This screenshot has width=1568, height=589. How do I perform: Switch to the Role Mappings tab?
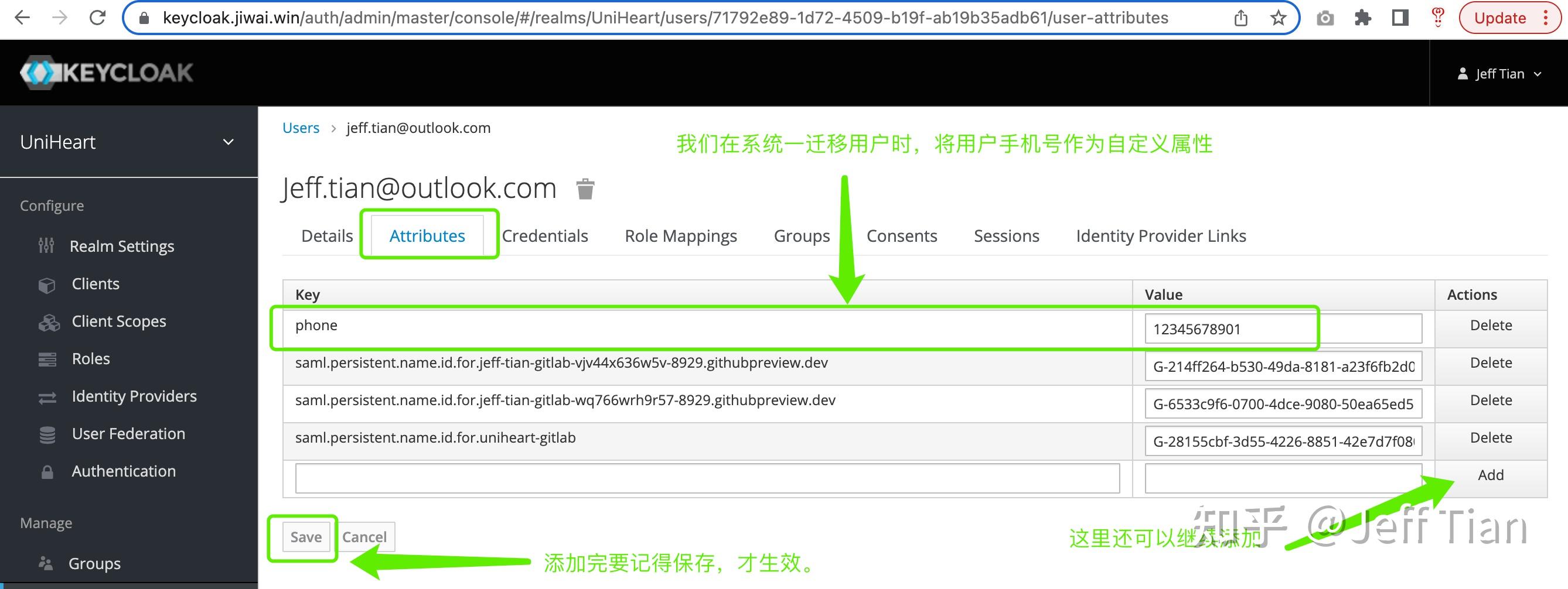click(680, 235)
